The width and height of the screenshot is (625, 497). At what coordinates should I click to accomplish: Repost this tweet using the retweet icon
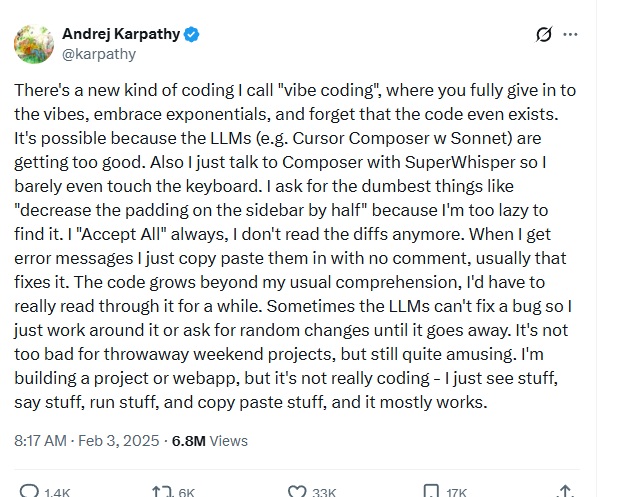(161, 491)
